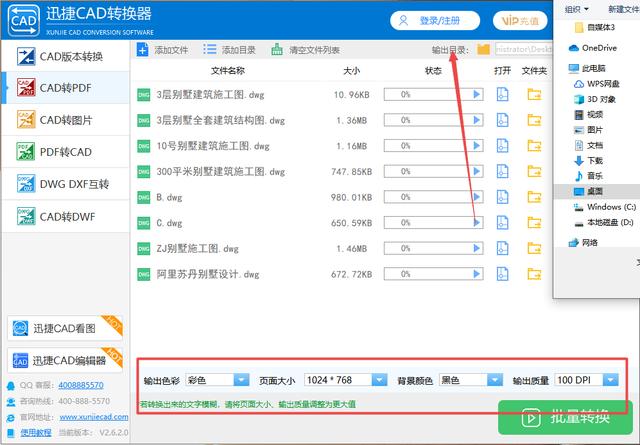
Task: Click the 文件名称 column header
Action: pyautogui.click(x=228, y=71)
